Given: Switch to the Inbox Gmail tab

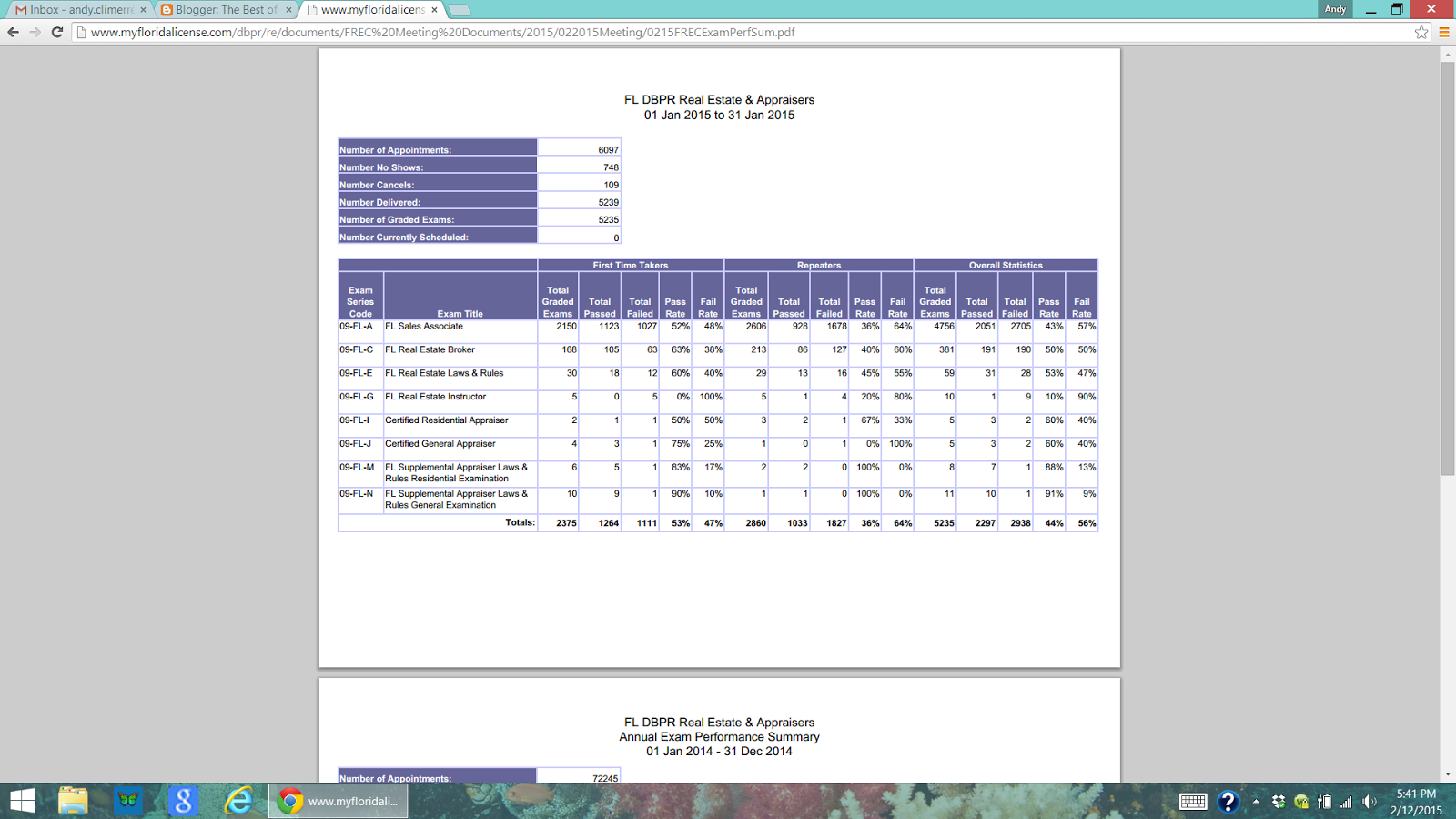Looking at the screenshot, I should tap(79, 10).
